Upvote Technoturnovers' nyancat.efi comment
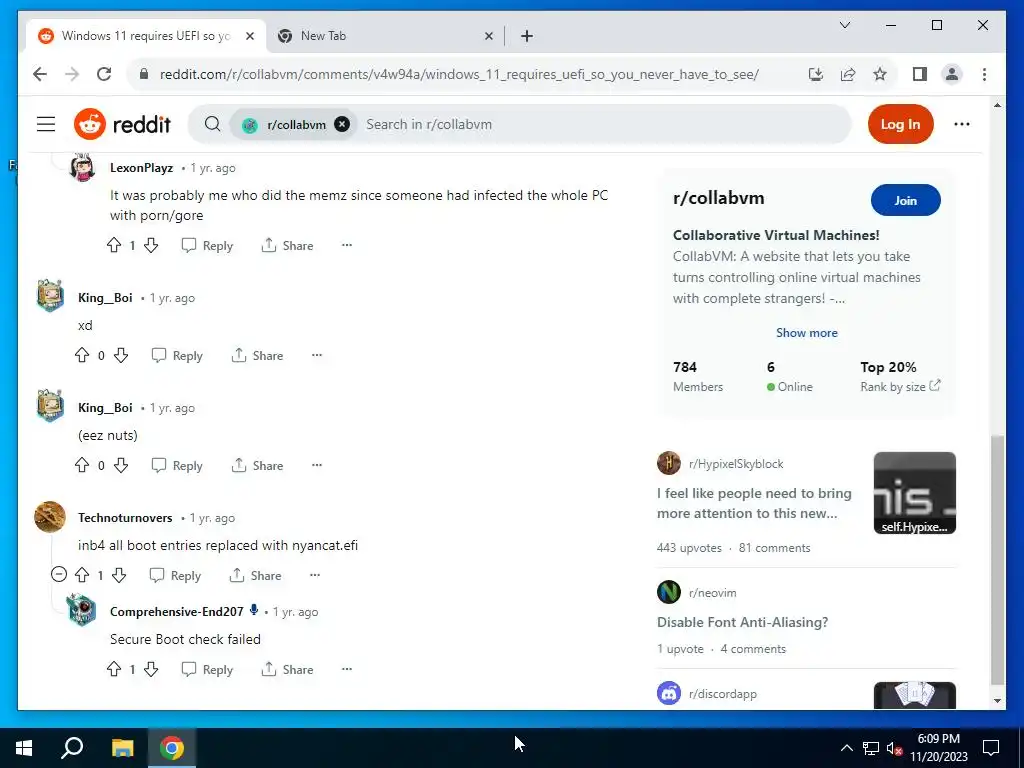The width and height of the screenshot is (1024, 768). pos(82,575)
